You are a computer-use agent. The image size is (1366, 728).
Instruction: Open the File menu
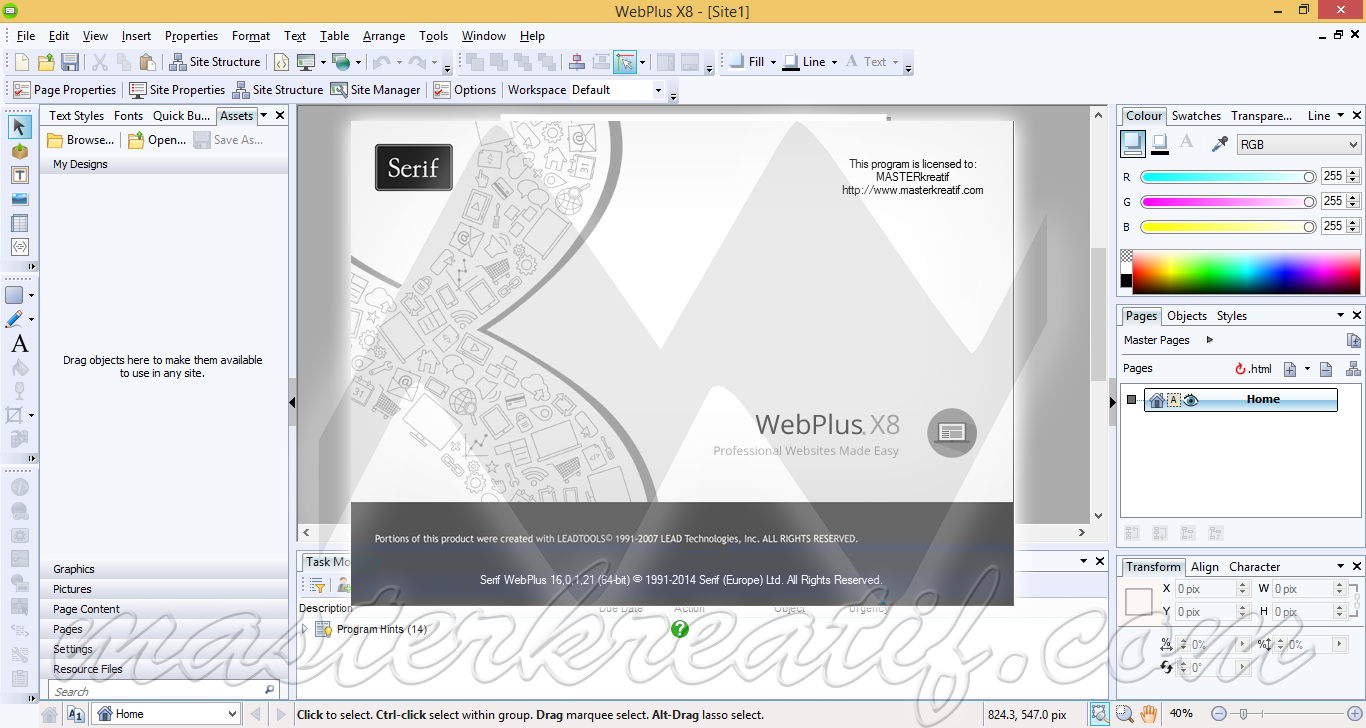26,36
